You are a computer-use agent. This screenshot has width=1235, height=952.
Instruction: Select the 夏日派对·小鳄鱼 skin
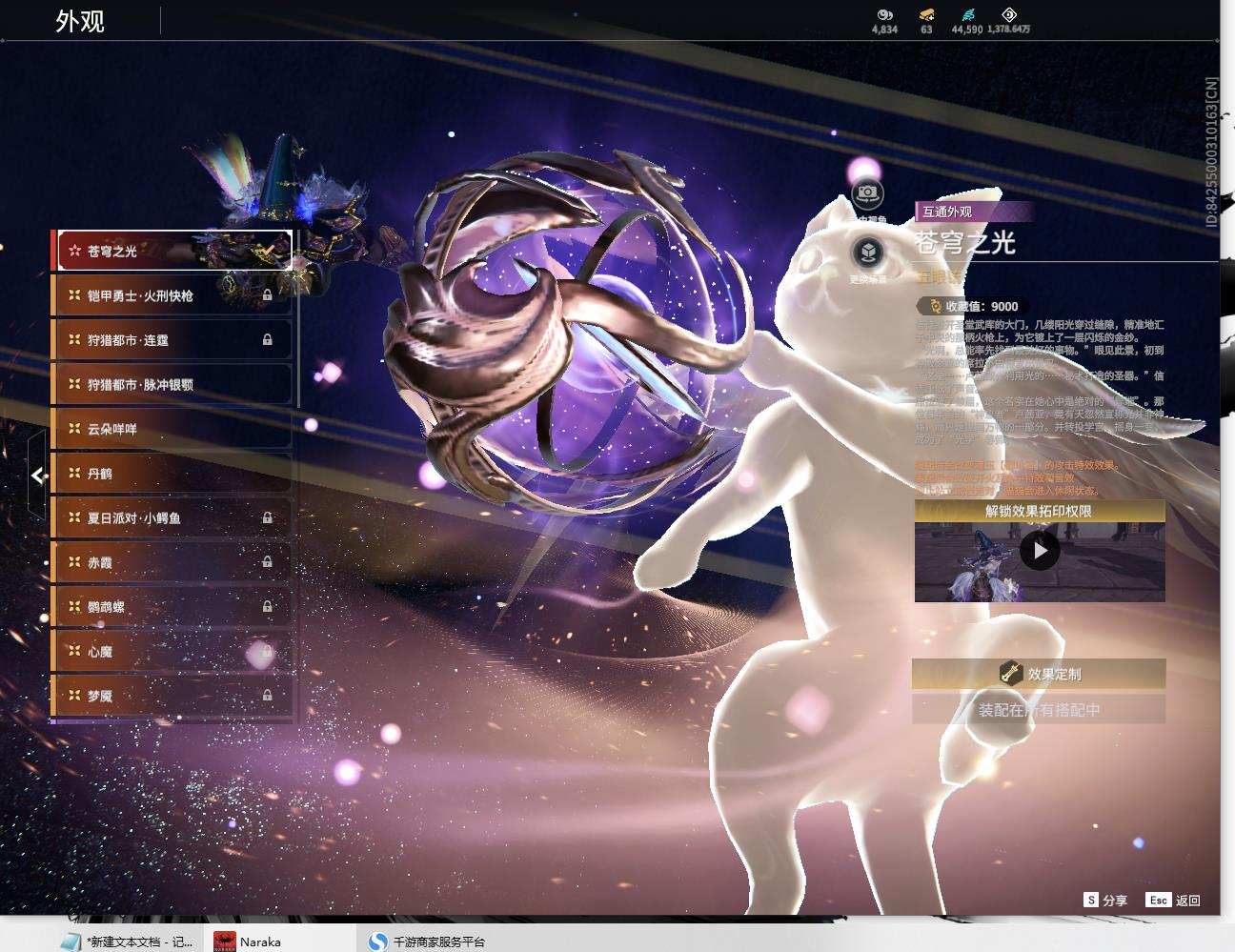coord(172,517)
